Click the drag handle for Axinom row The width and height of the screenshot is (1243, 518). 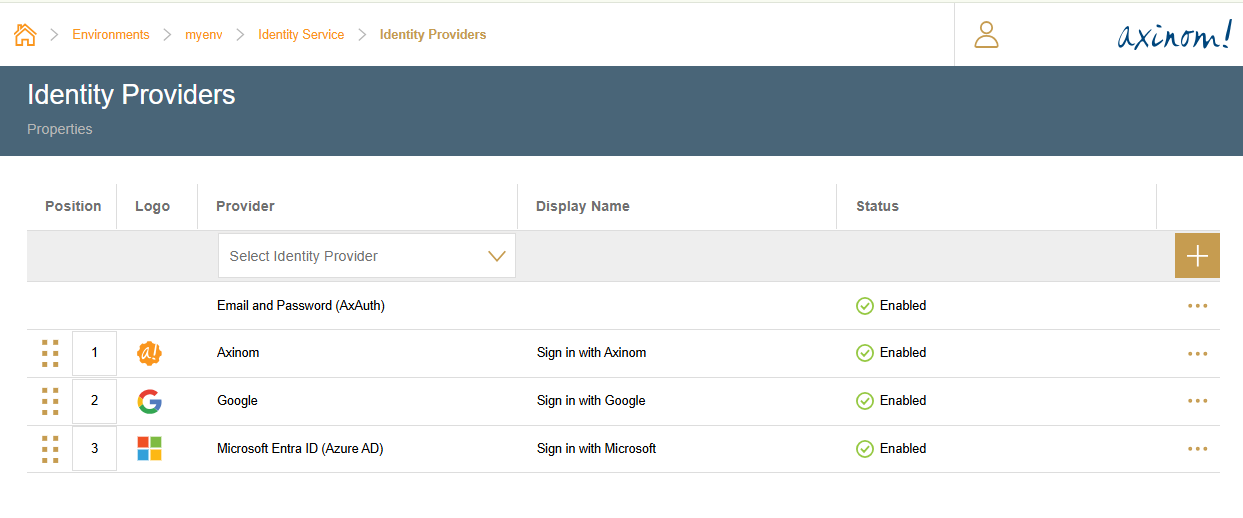pos(50,353)
